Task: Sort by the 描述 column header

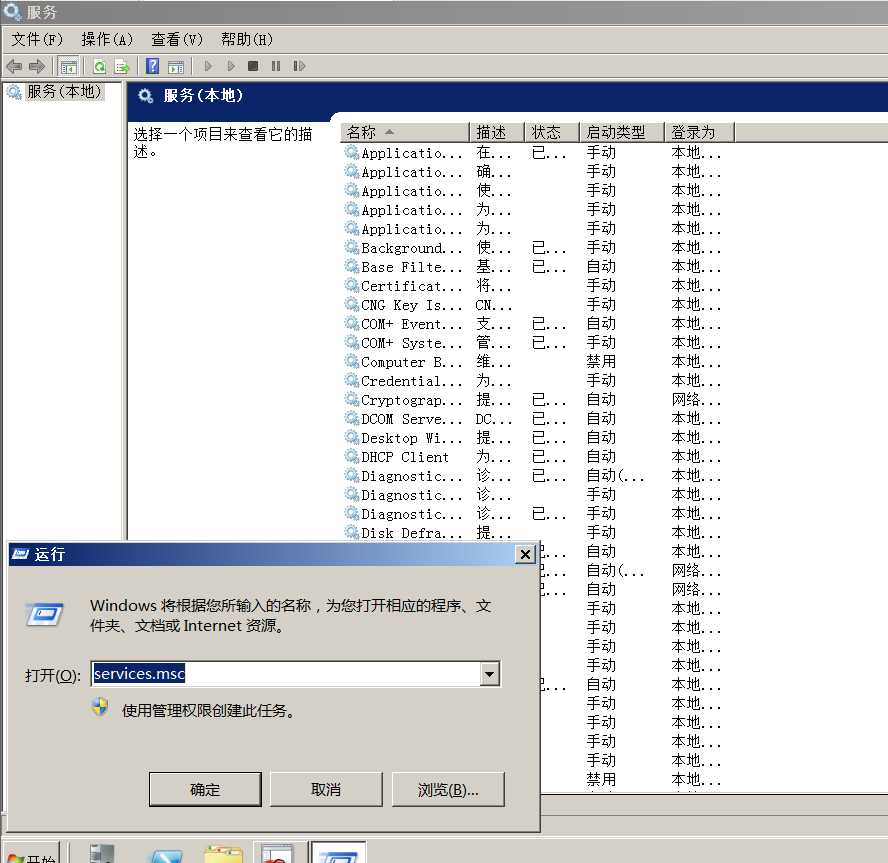Action: click(497, 133)
